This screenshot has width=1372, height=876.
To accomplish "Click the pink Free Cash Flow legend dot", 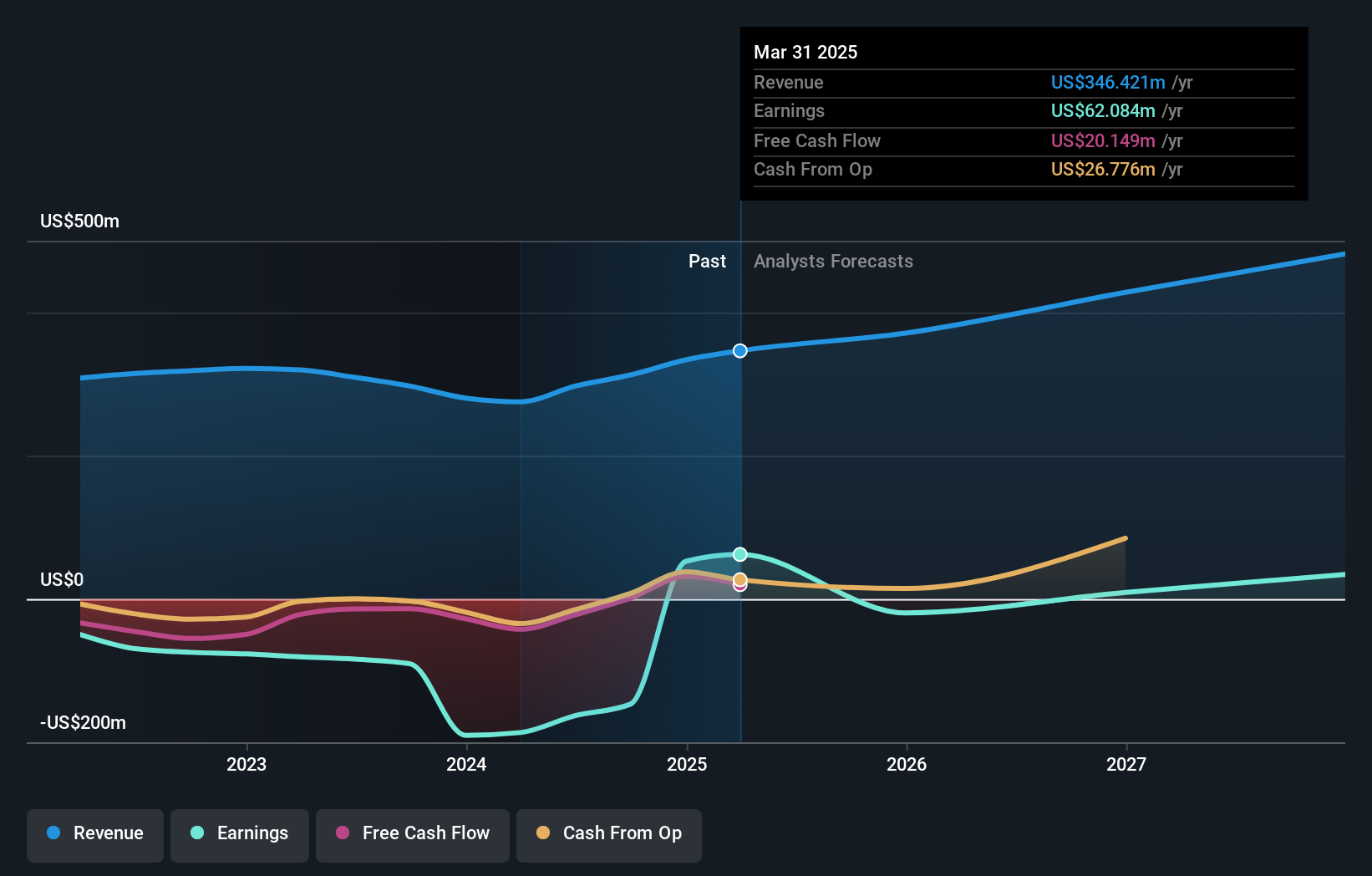I will (343, 833).
